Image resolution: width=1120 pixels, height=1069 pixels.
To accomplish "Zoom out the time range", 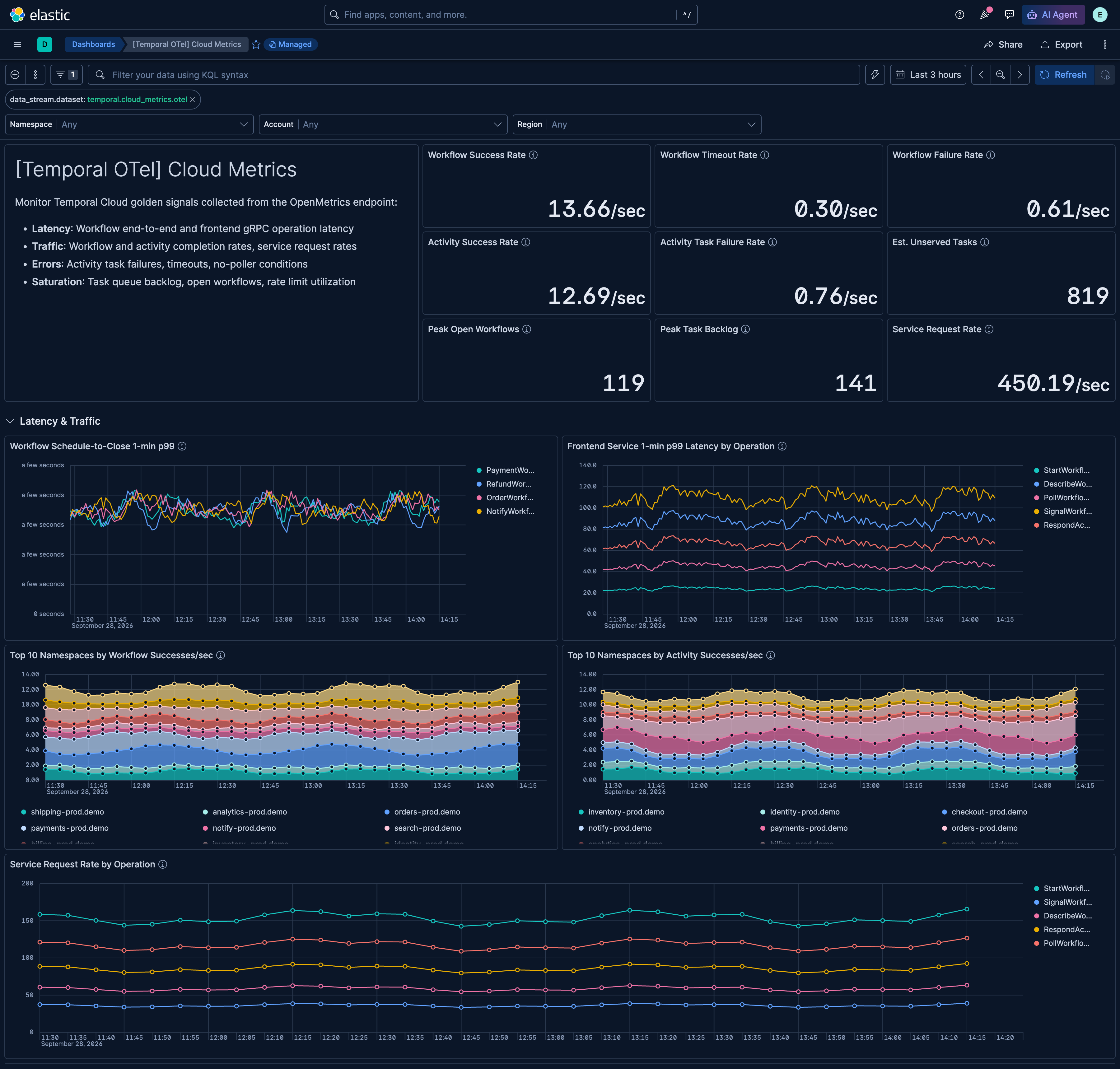I will point(1000,75).
